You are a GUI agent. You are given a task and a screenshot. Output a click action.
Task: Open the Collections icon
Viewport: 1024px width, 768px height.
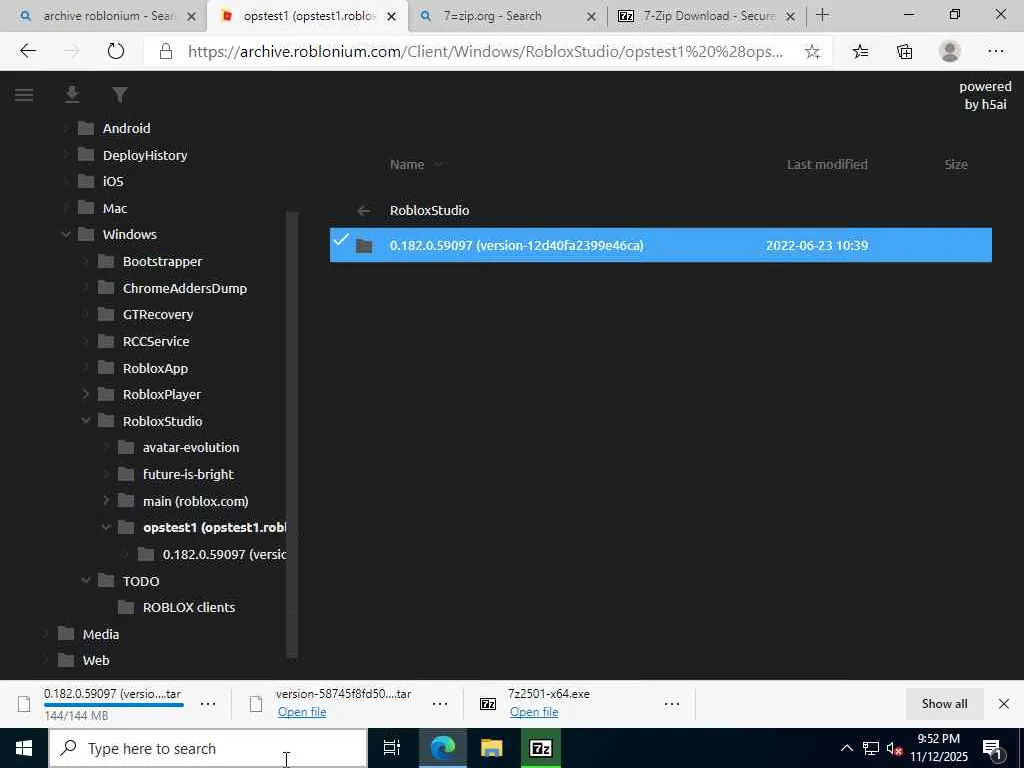tap(904, 51)
